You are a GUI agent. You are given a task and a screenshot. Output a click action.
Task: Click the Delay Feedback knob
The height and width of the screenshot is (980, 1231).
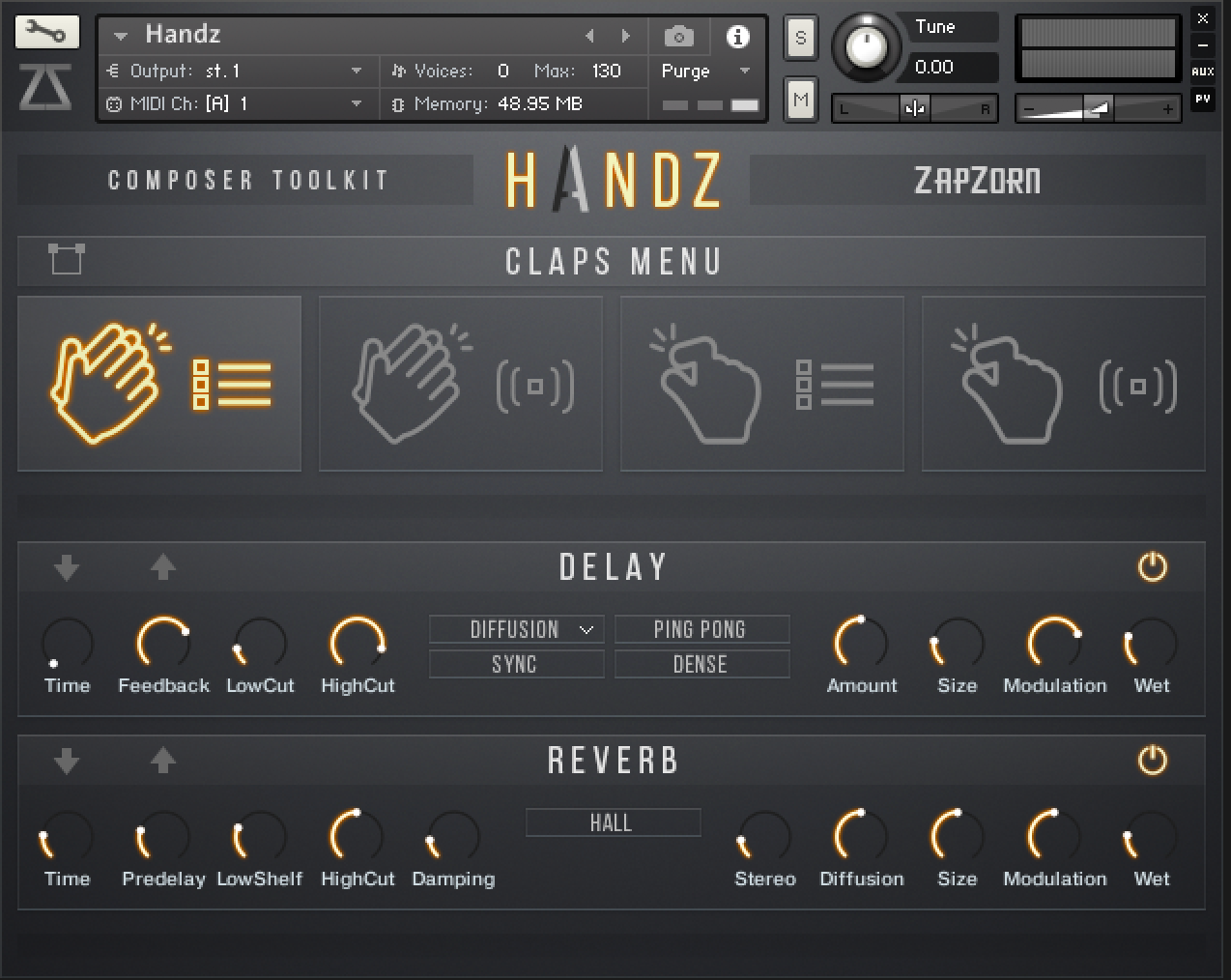tap(163, 643)
